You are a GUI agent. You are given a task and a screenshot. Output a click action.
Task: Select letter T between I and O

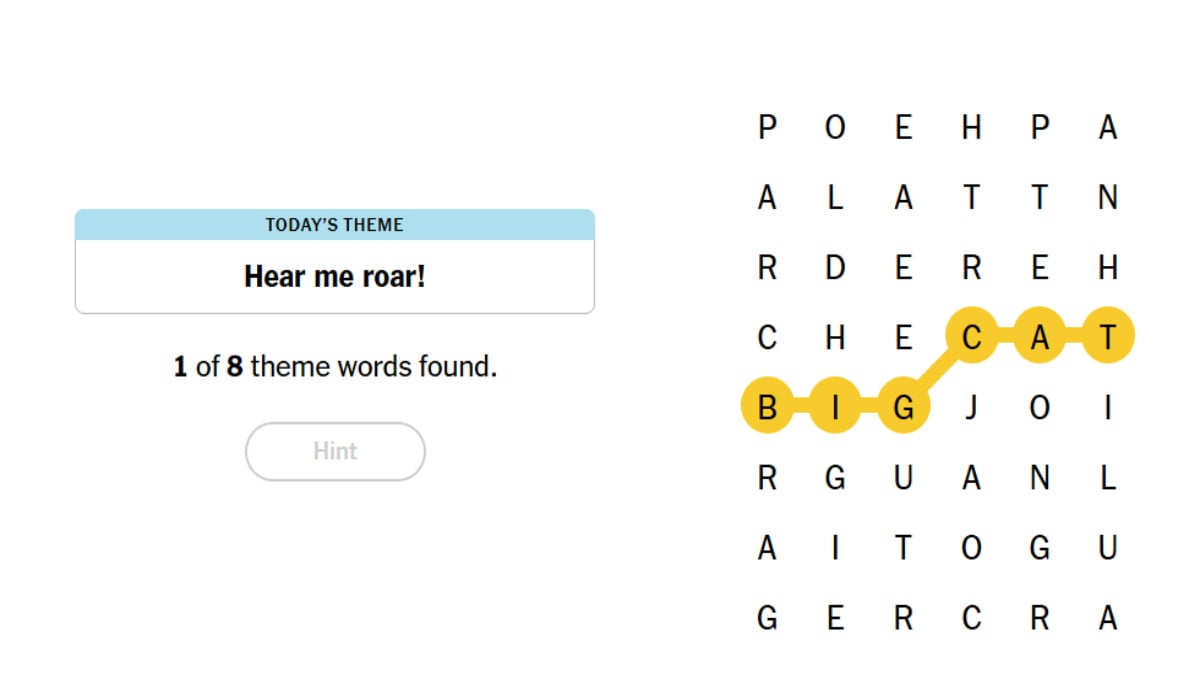(903, 549)
